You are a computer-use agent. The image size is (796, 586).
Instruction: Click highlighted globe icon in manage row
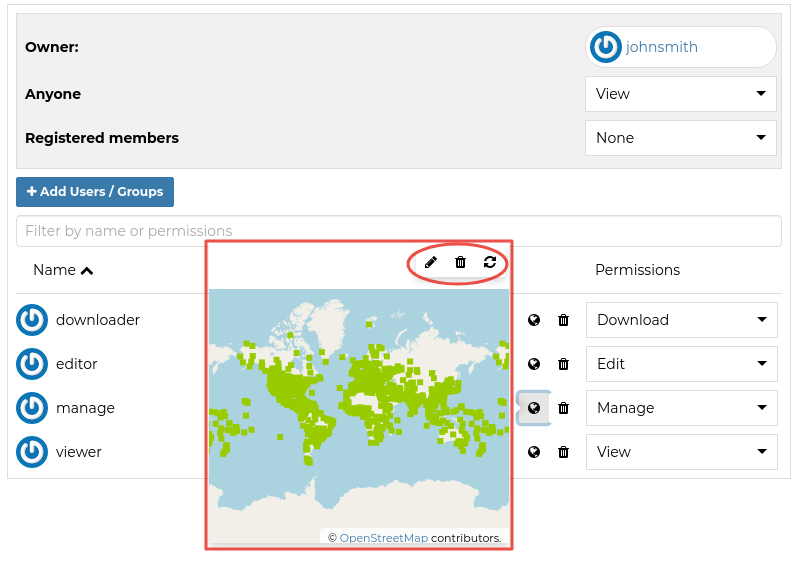click(534, 408)
